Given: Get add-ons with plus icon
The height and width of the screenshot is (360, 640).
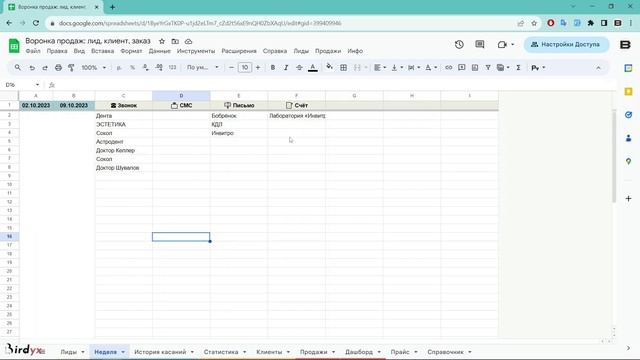Looking at the screenshot, I should click(629, 198).
